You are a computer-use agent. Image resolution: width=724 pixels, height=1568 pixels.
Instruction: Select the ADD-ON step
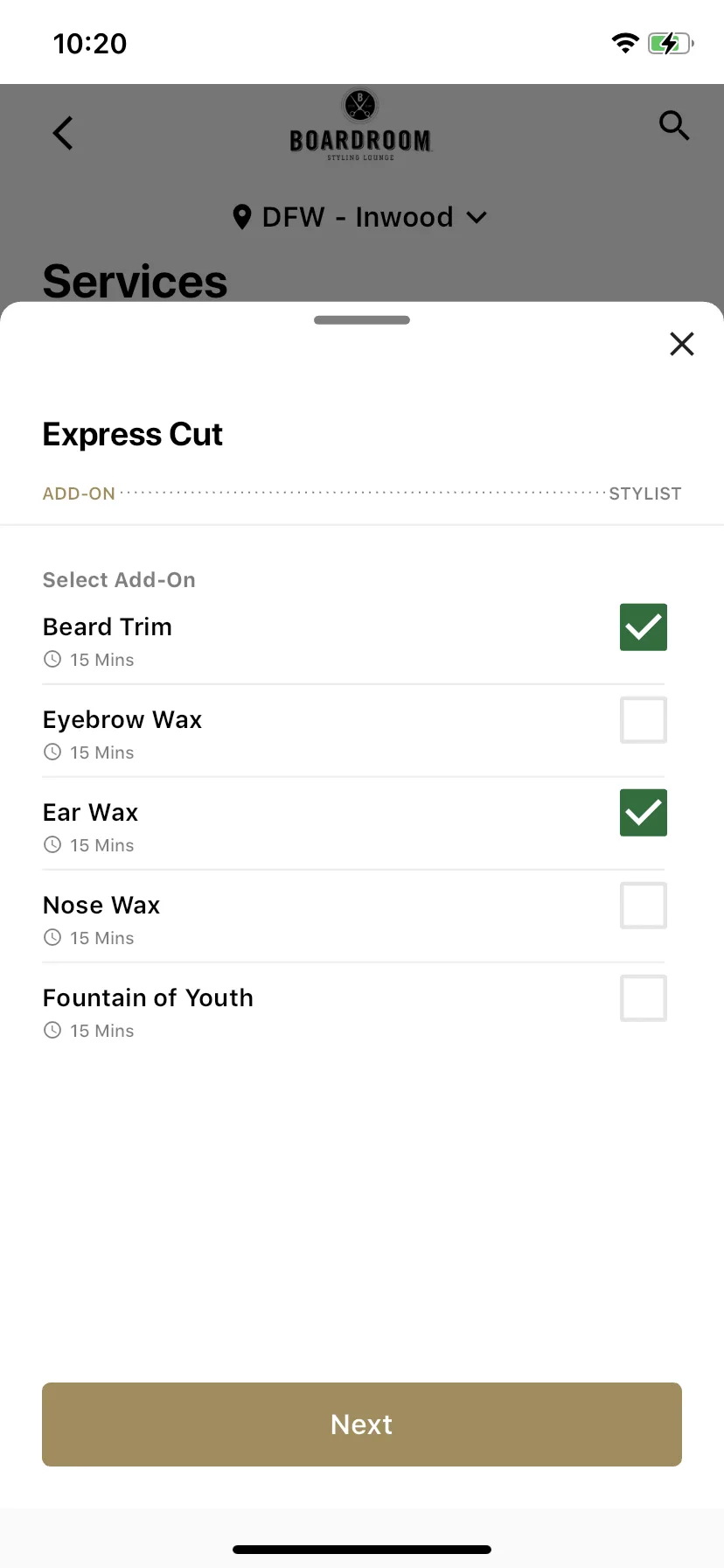point(79,493)
